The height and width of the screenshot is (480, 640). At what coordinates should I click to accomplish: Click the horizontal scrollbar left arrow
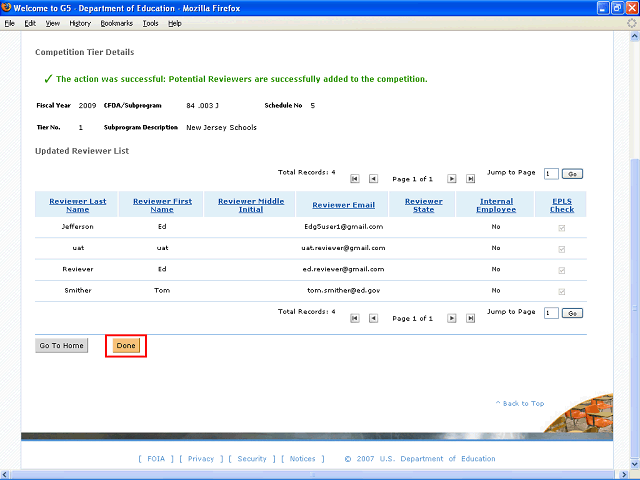(4, 475)
